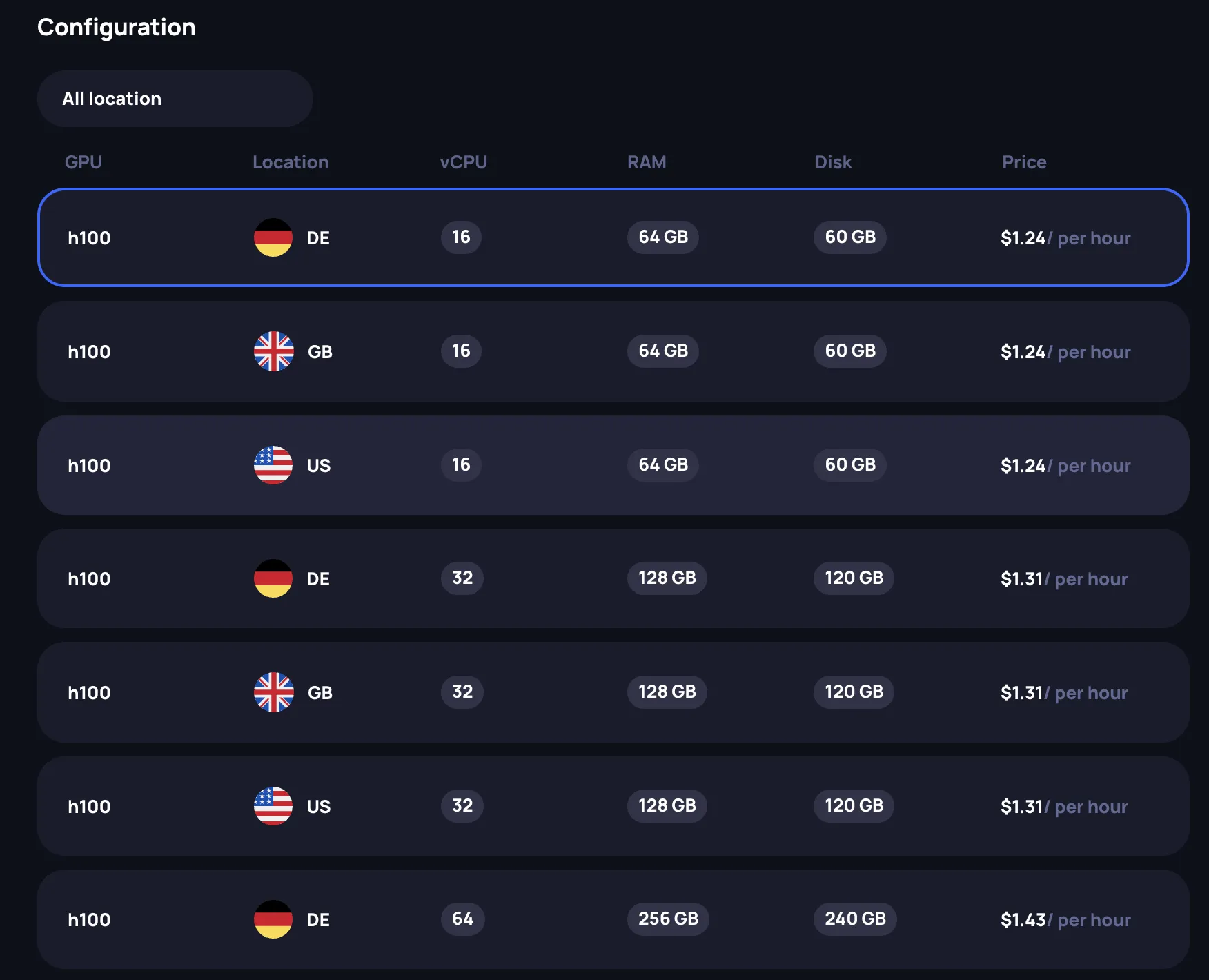Click the GB flag beside the $1.31 row
1209x980 pixels.
273,692
